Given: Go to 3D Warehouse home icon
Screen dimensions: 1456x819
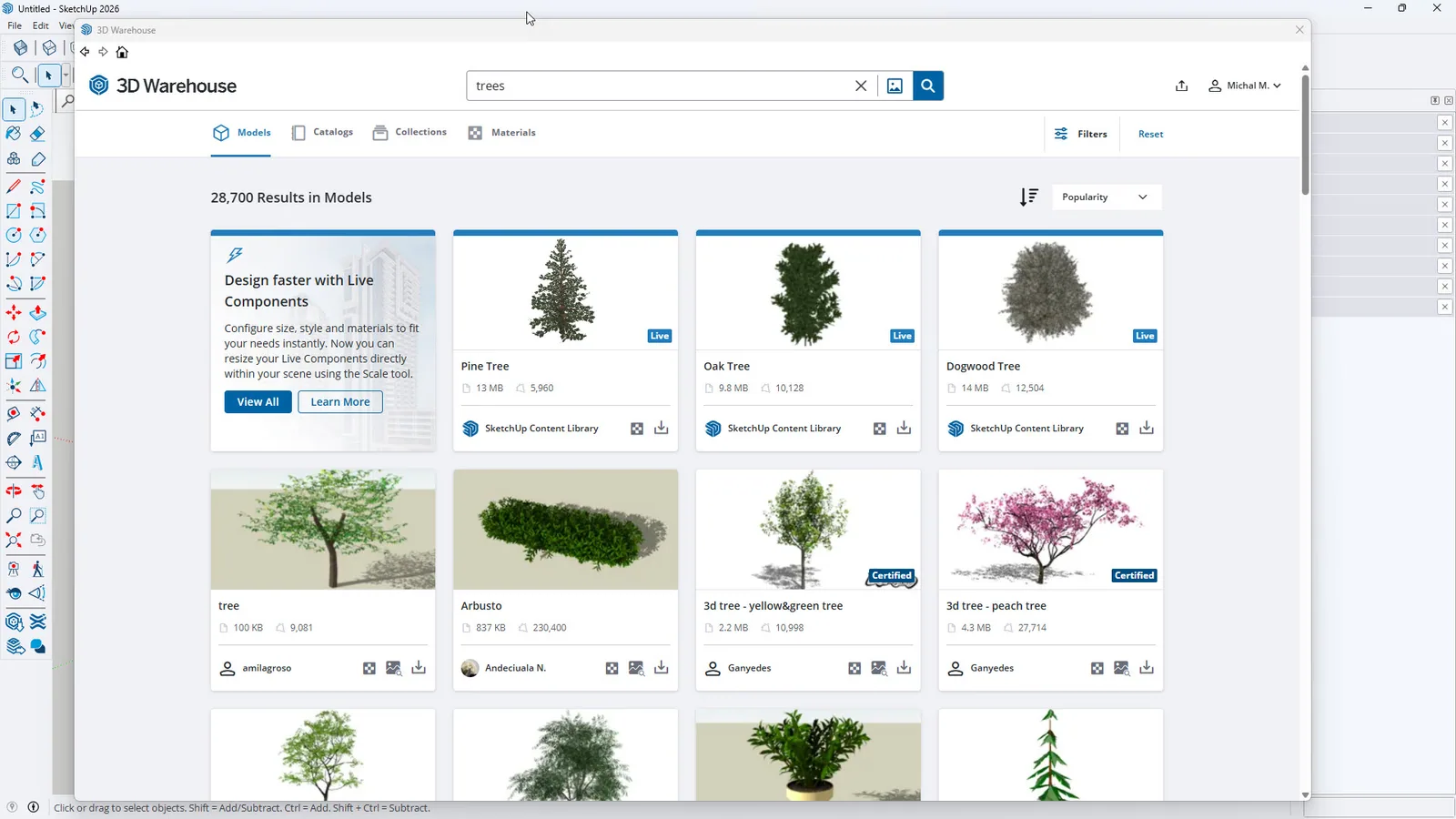Looking at the screenshot, I should [122, 52].
